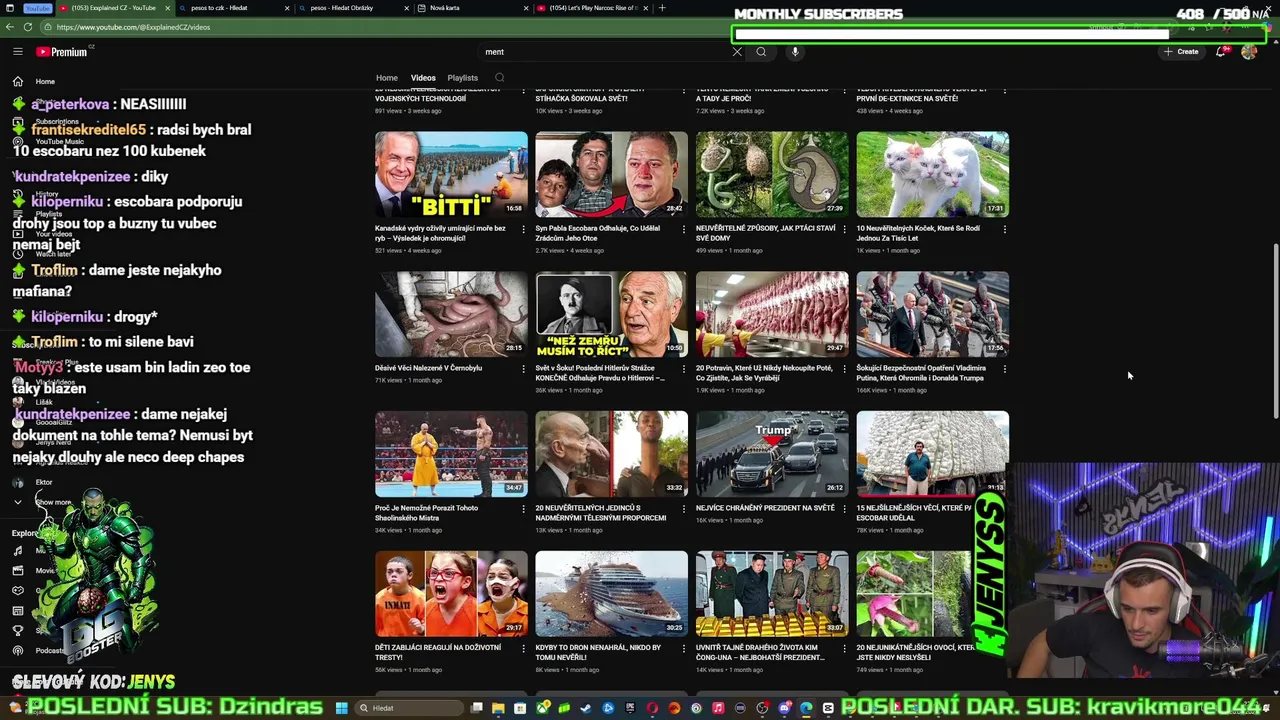Start voice search with microphone icon
This screenshot has height=720, width=1280.
[x=795, y=51]
